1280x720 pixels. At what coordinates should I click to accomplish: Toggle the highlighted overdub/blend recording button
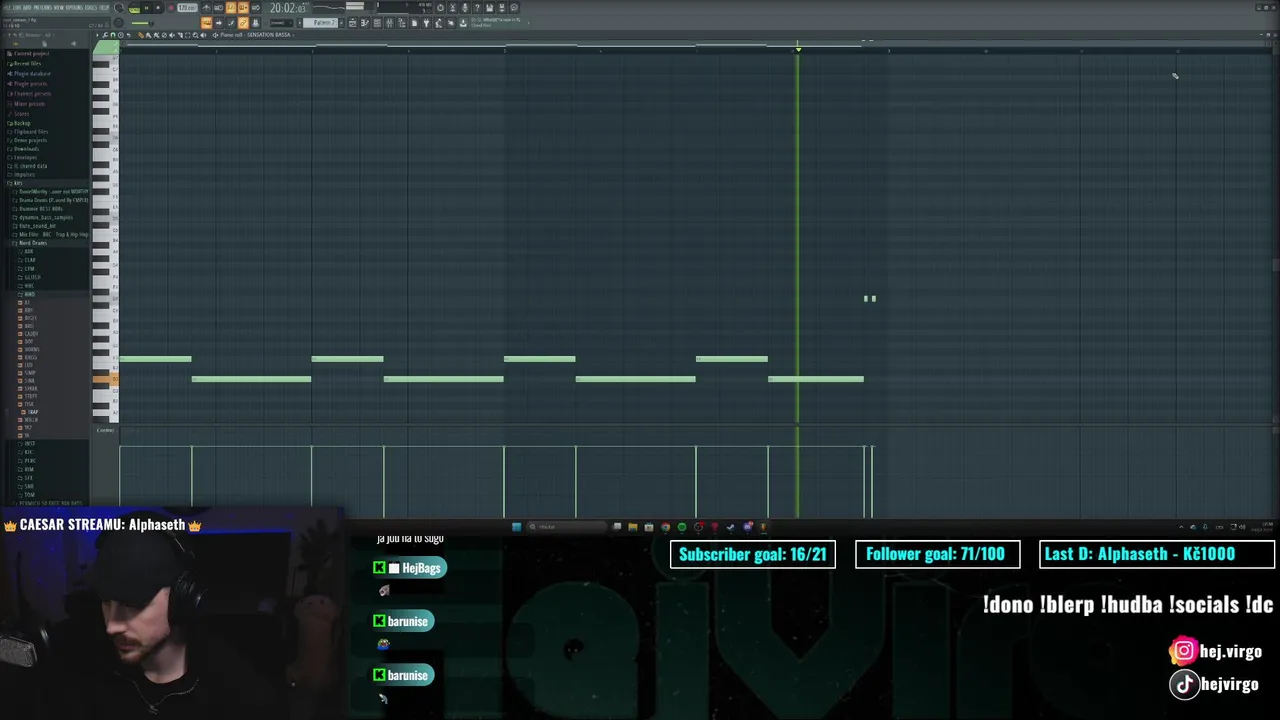point(243,8)
